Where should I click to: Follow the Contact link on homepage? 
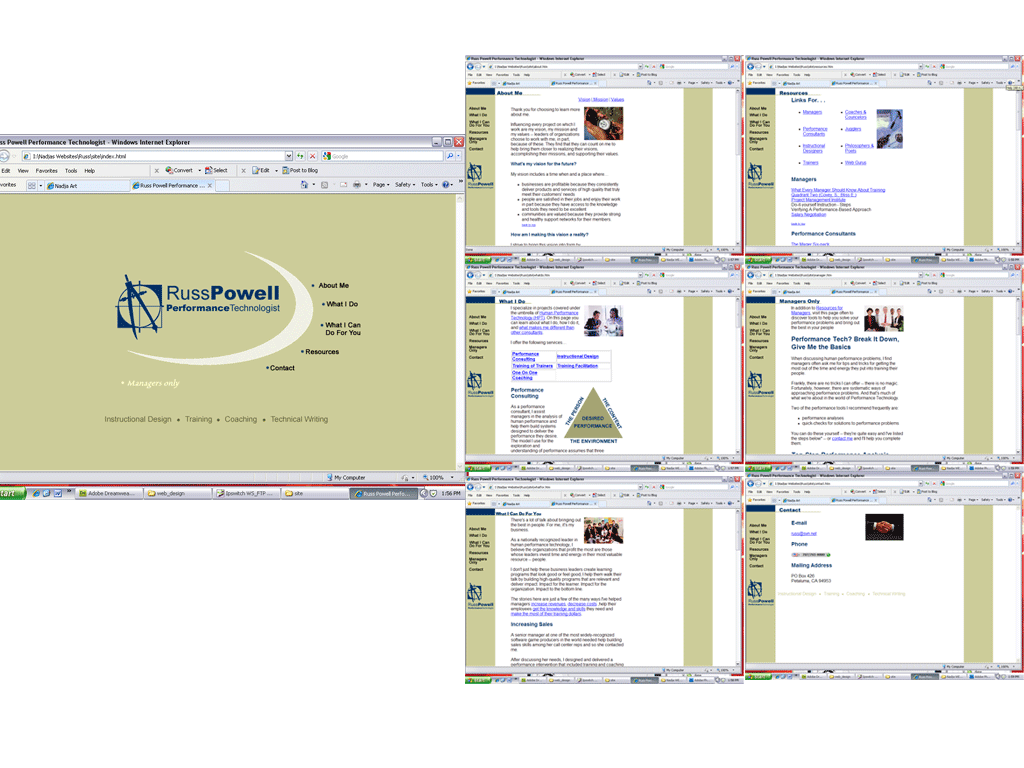pyautogui.click(x=282, y=368)
